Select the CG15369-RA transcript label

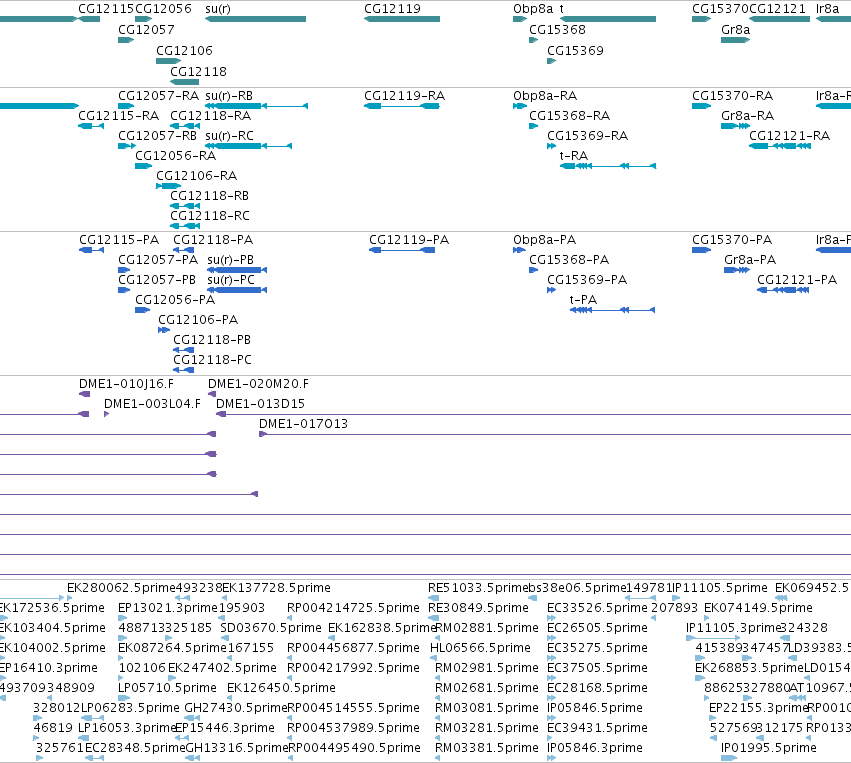[587, 136]
